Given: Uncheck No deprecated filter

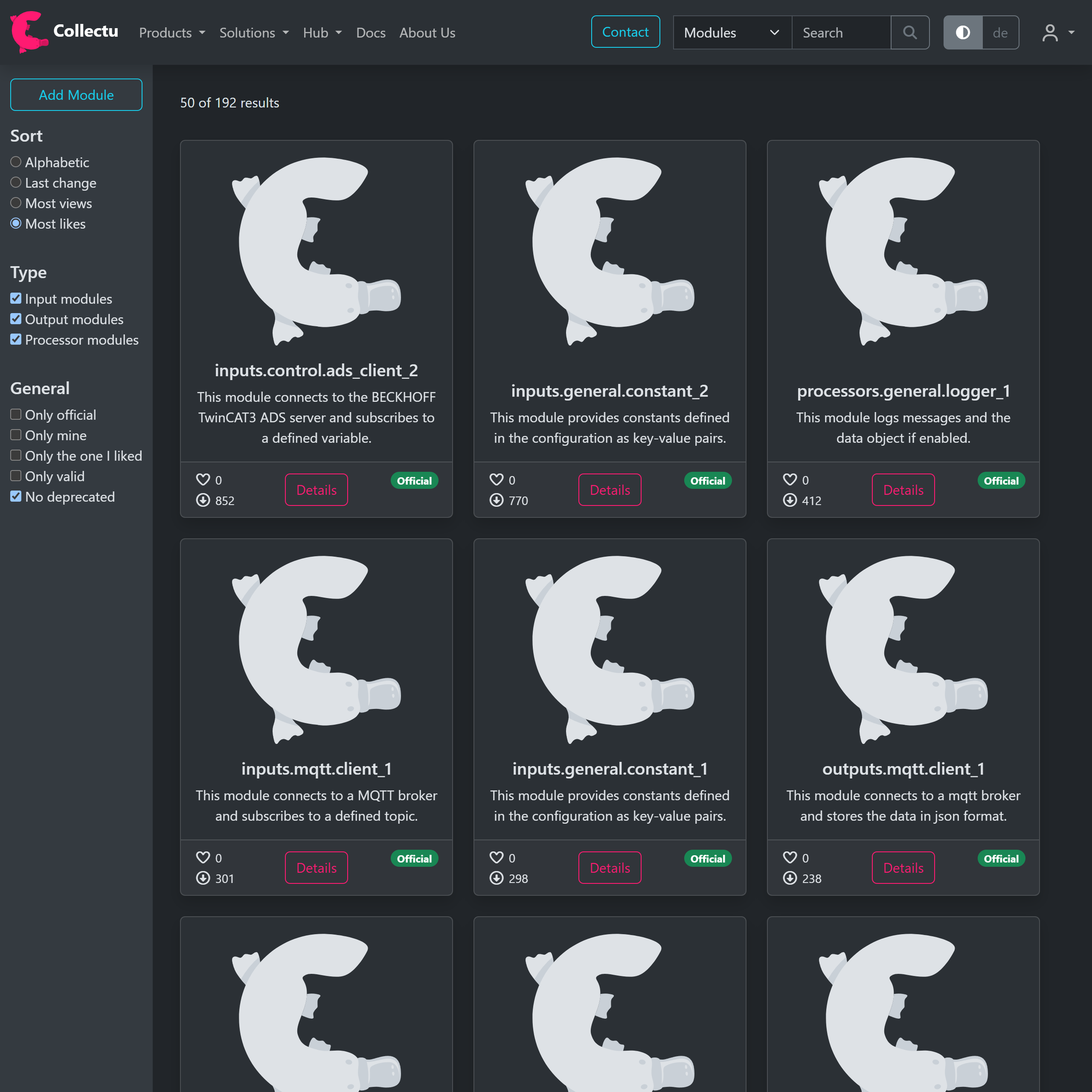Looking at the screenshot, I should click(16, 496).
